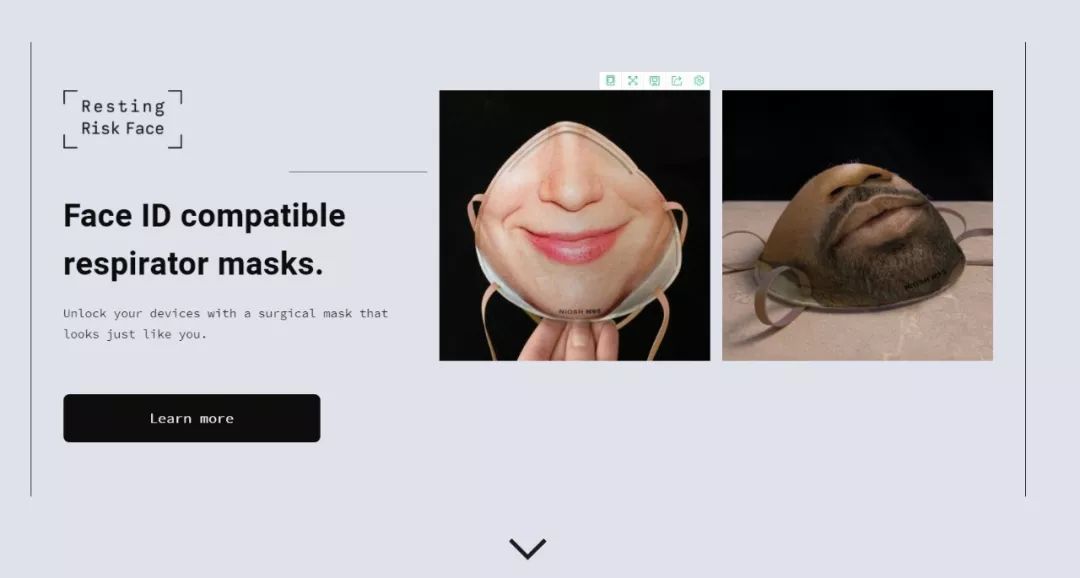The image size is (1080, 578).
Task: Click the pink lips on the mask
Action: click(574, 243)
